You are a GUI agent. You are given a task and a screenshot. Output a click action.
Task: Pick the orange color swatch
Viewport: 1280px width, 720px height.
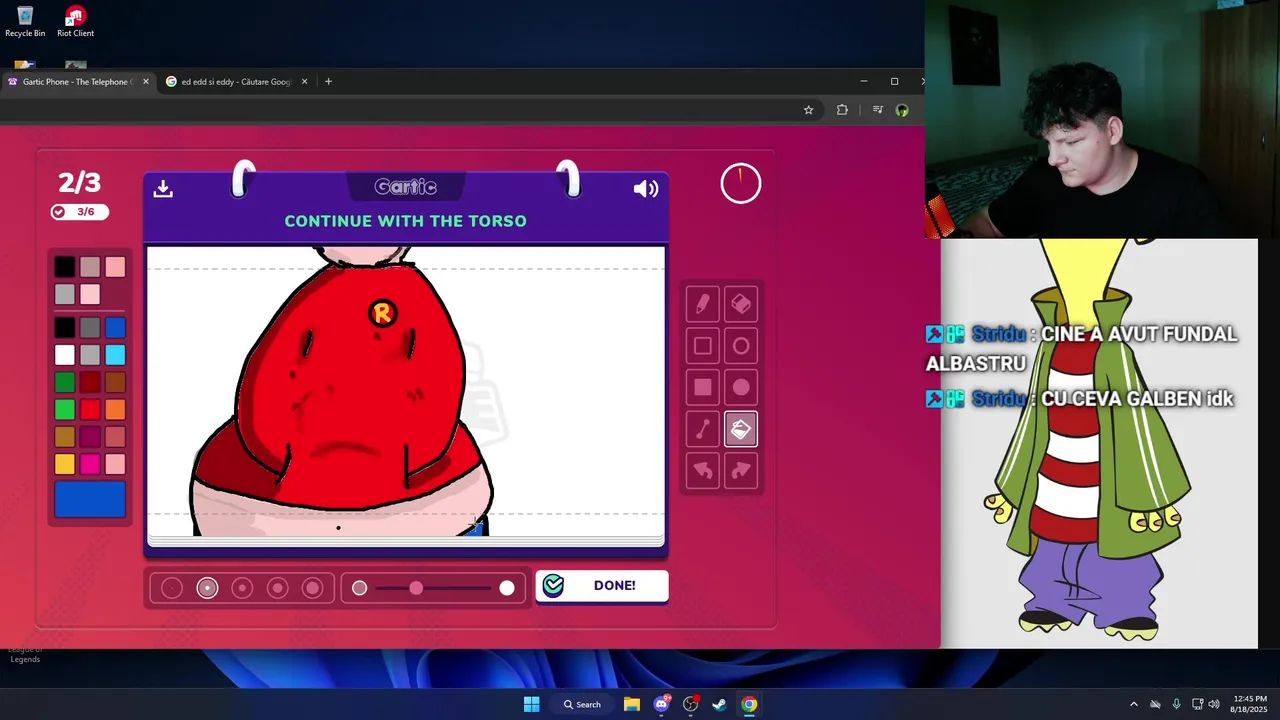tap(116, 410)
